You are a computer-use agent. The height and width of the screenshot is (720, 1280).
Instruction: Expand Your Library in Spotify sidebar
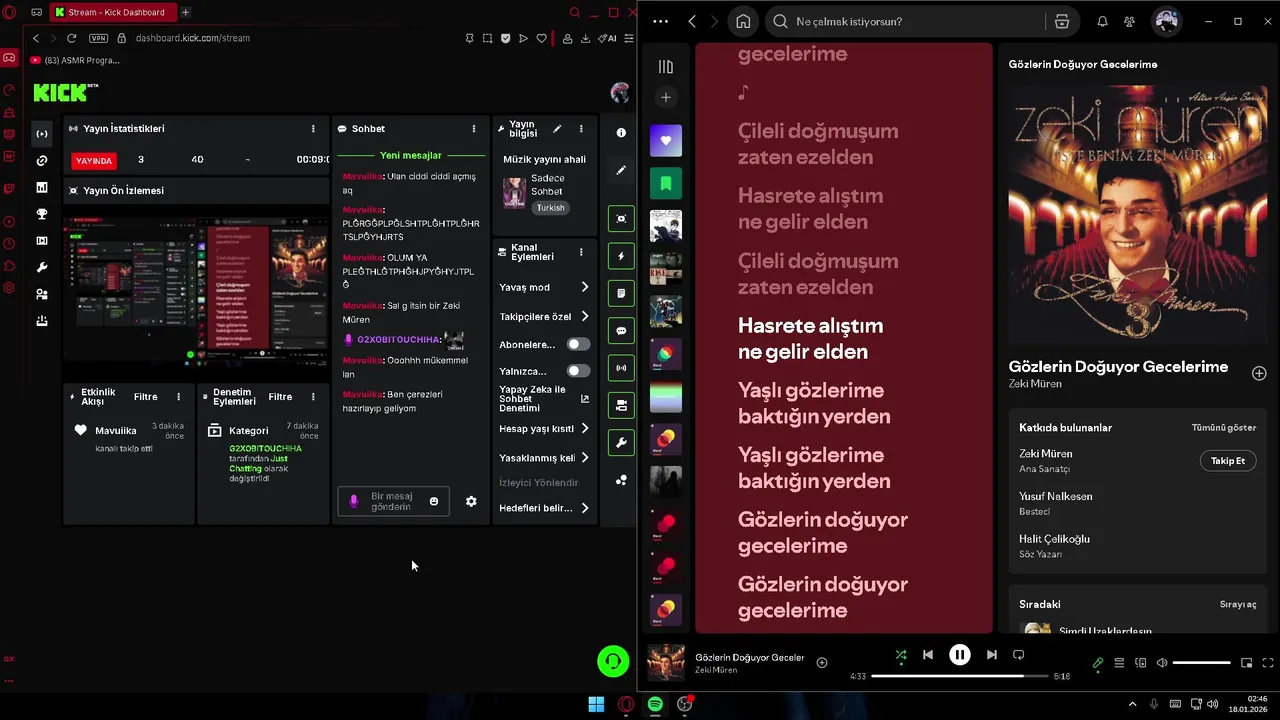coord(666,67)
